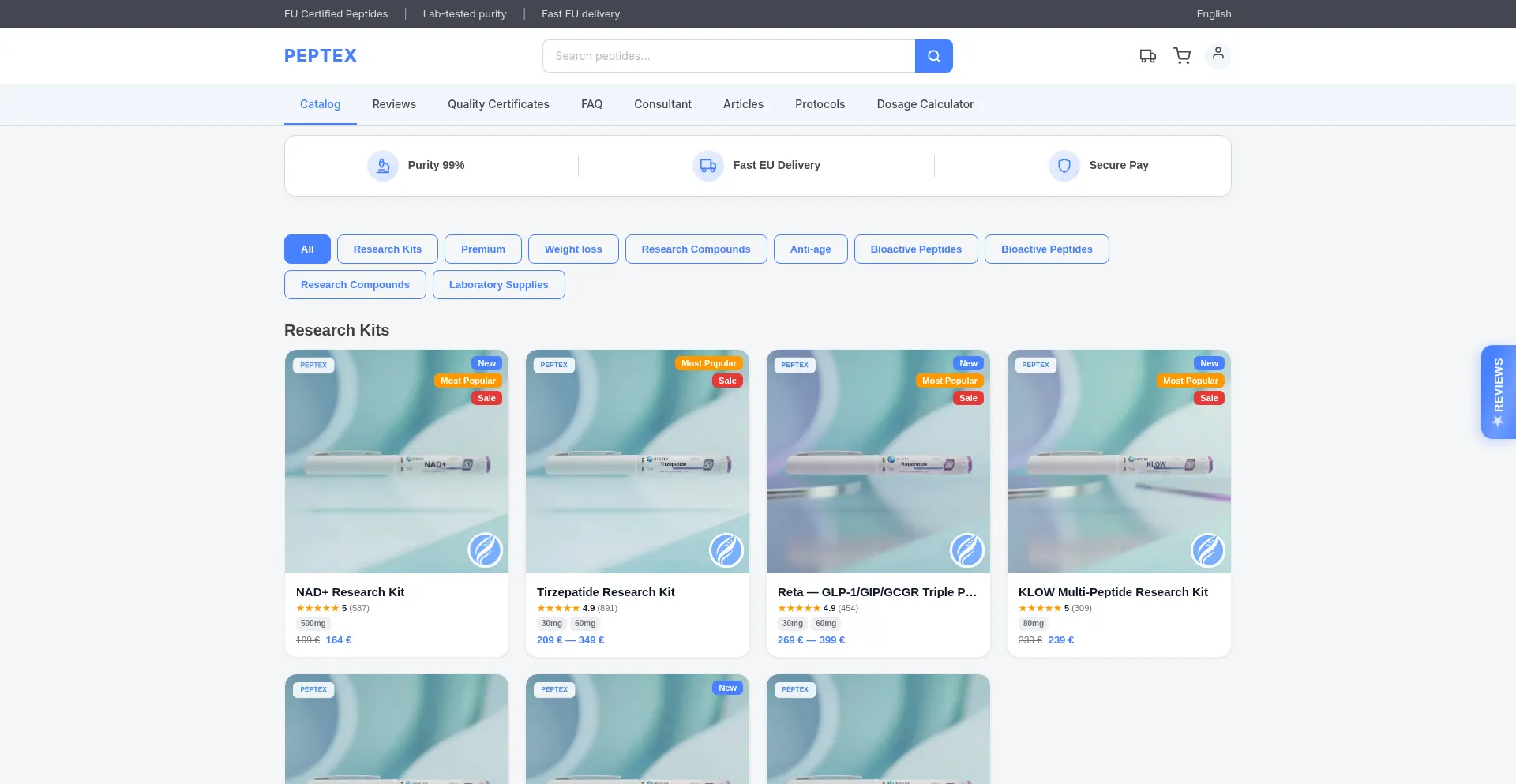
Task: Click round leaf badge on Reta kit image
Action: 967,550
